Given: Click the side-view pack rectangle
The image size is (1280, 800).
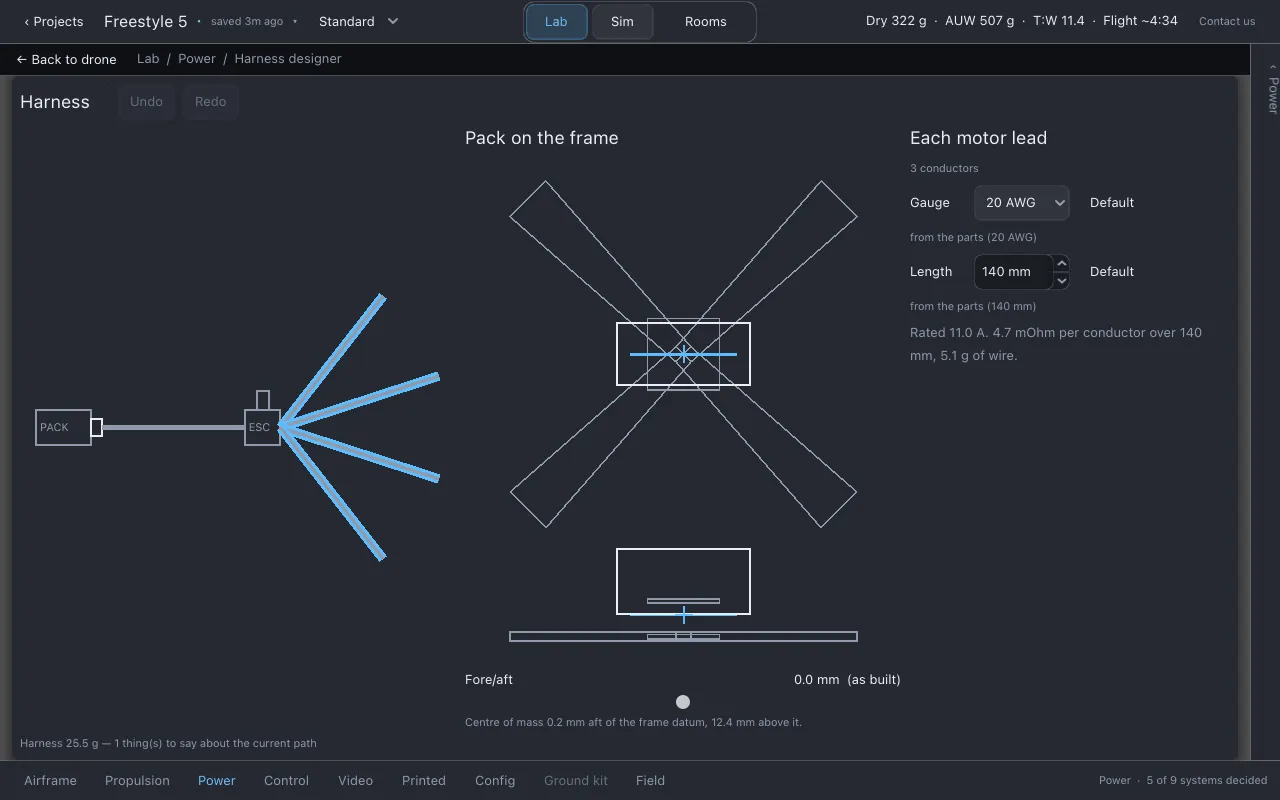Looking at the screenshot, I should pos(683,581).
